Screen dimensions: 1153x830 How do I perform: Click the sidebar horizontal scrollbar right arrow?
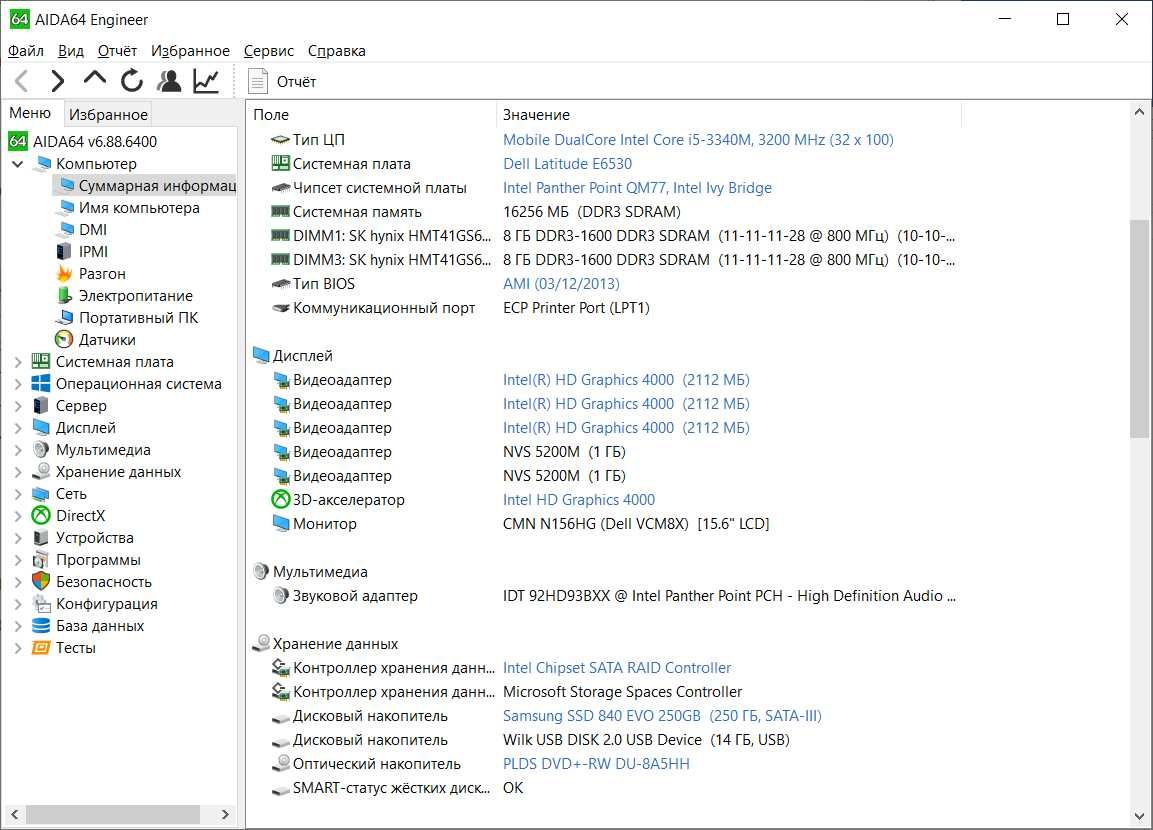coord(225,815)
